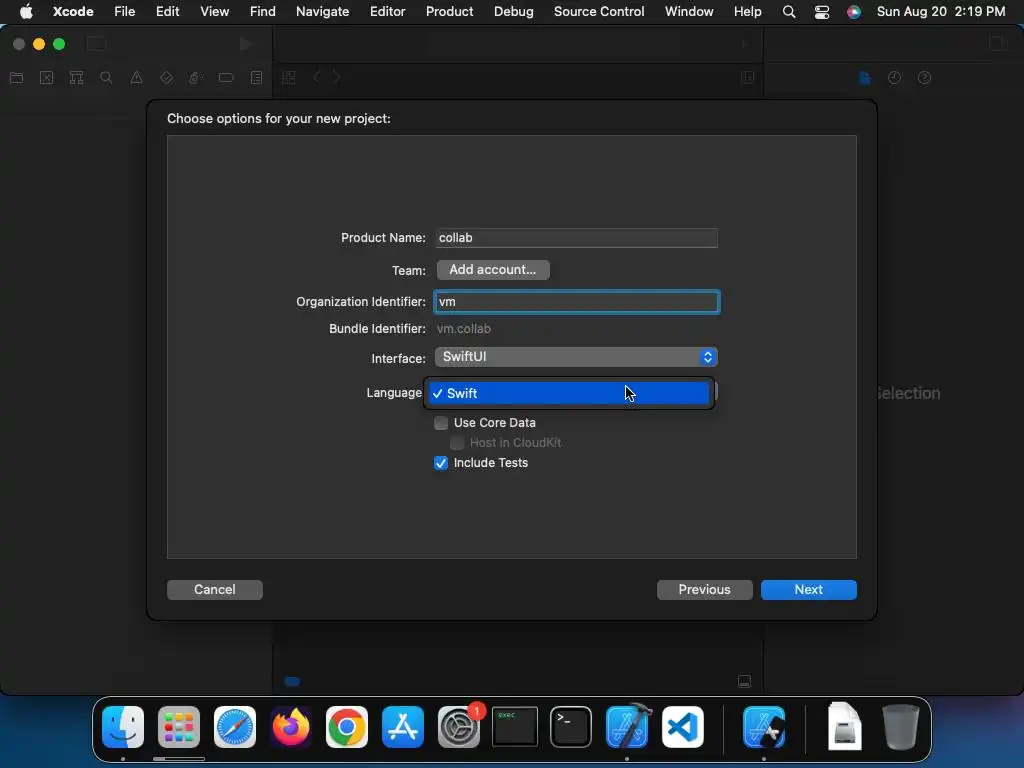The image size is (1024, 768).
Task: Open the Interface SwiftUI dropdown
Action: coord(576,357)
